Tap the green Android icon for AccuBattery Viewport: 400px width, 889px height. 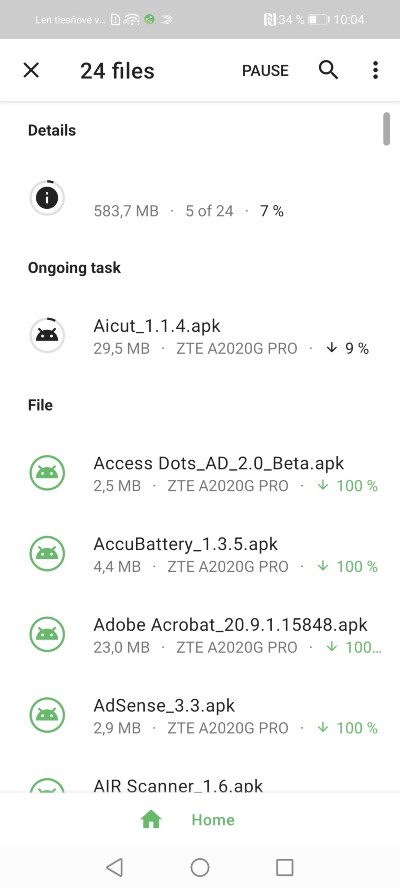(x=47, y=553)
